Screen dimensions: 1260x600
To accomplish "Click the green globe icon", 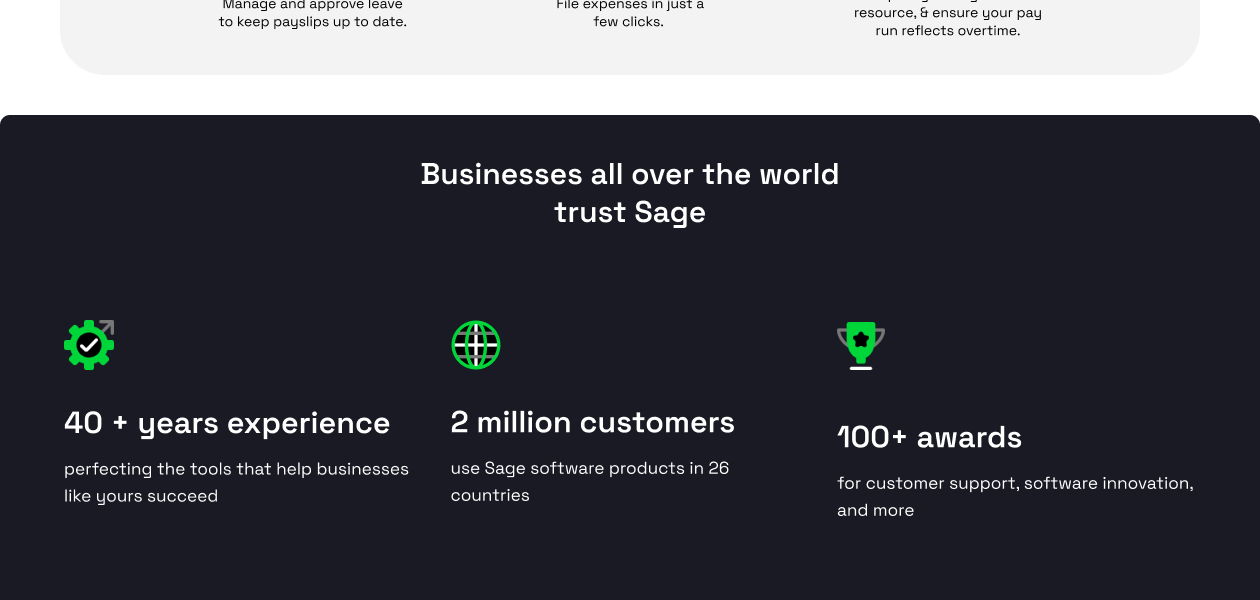I will [x=476, y=345].
